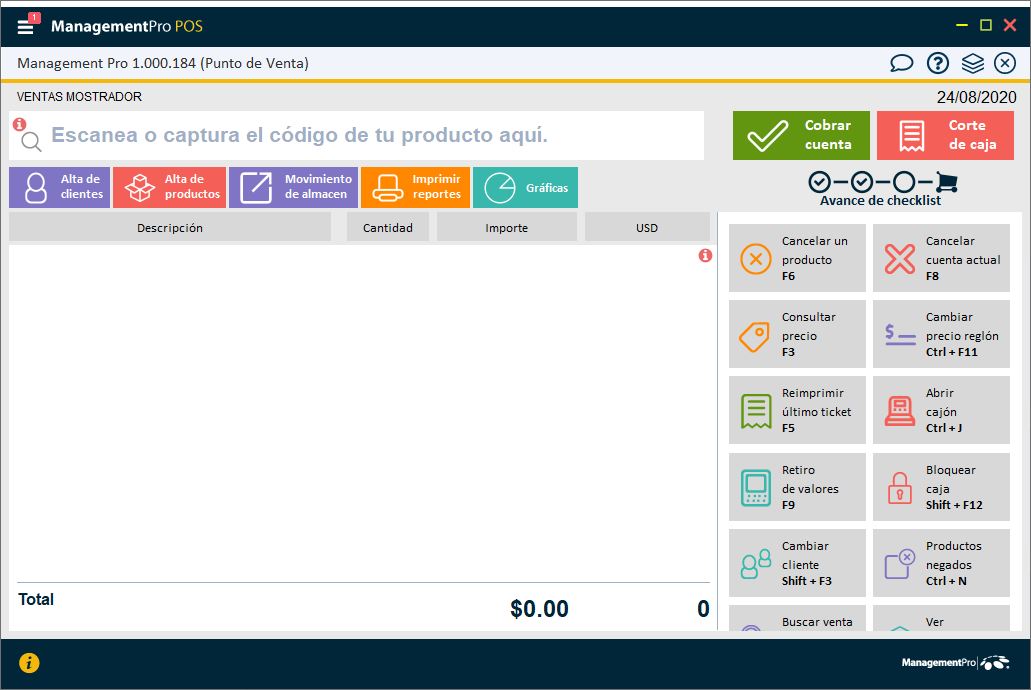This screenshot has height=690, width=1031.
Task: Open the cash drawer with Abrir cajón
Action: [x=941, y=410]
